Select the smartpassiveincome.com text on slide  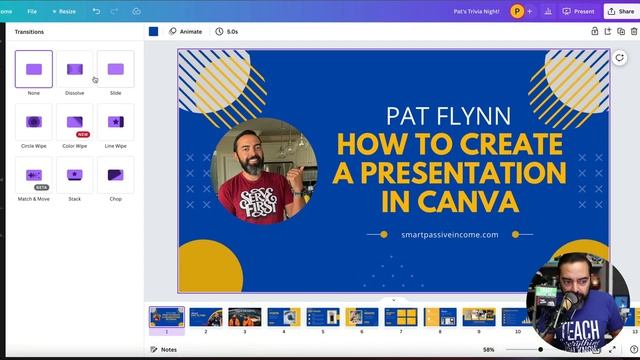(449, 235)
